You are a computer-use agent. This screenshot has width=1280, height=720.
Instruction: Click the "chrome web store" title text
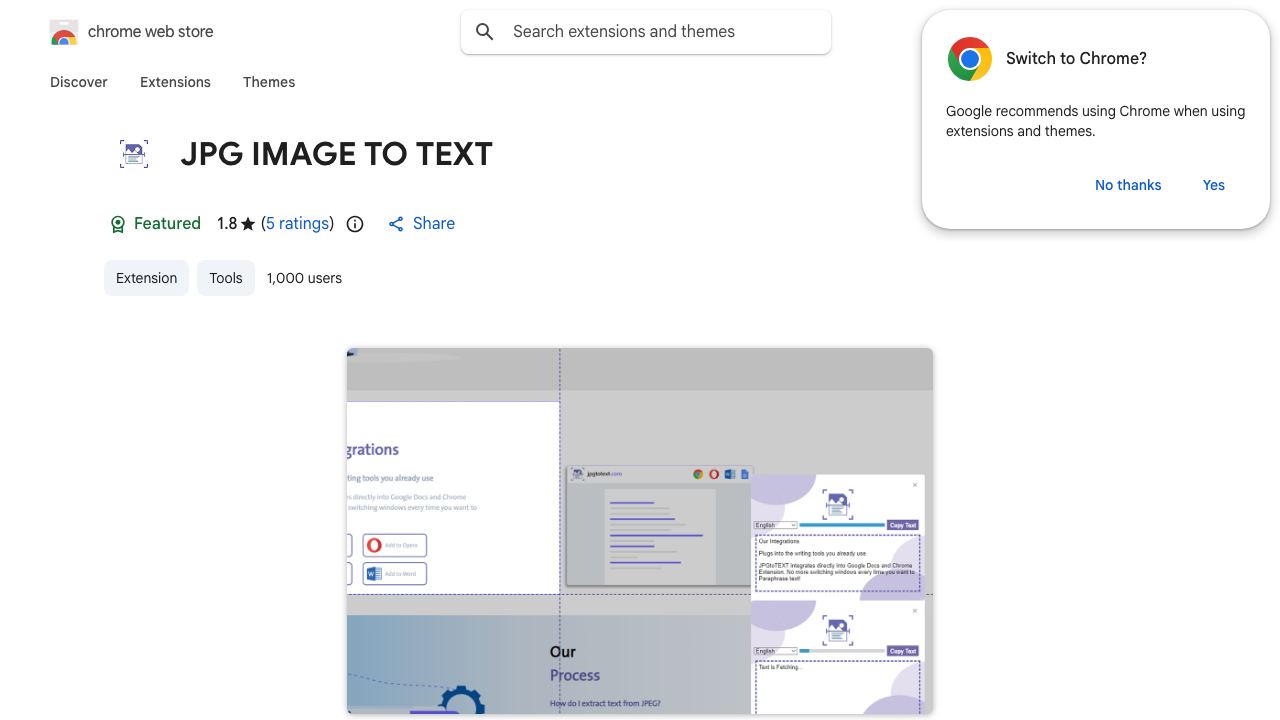pos(151,32)
